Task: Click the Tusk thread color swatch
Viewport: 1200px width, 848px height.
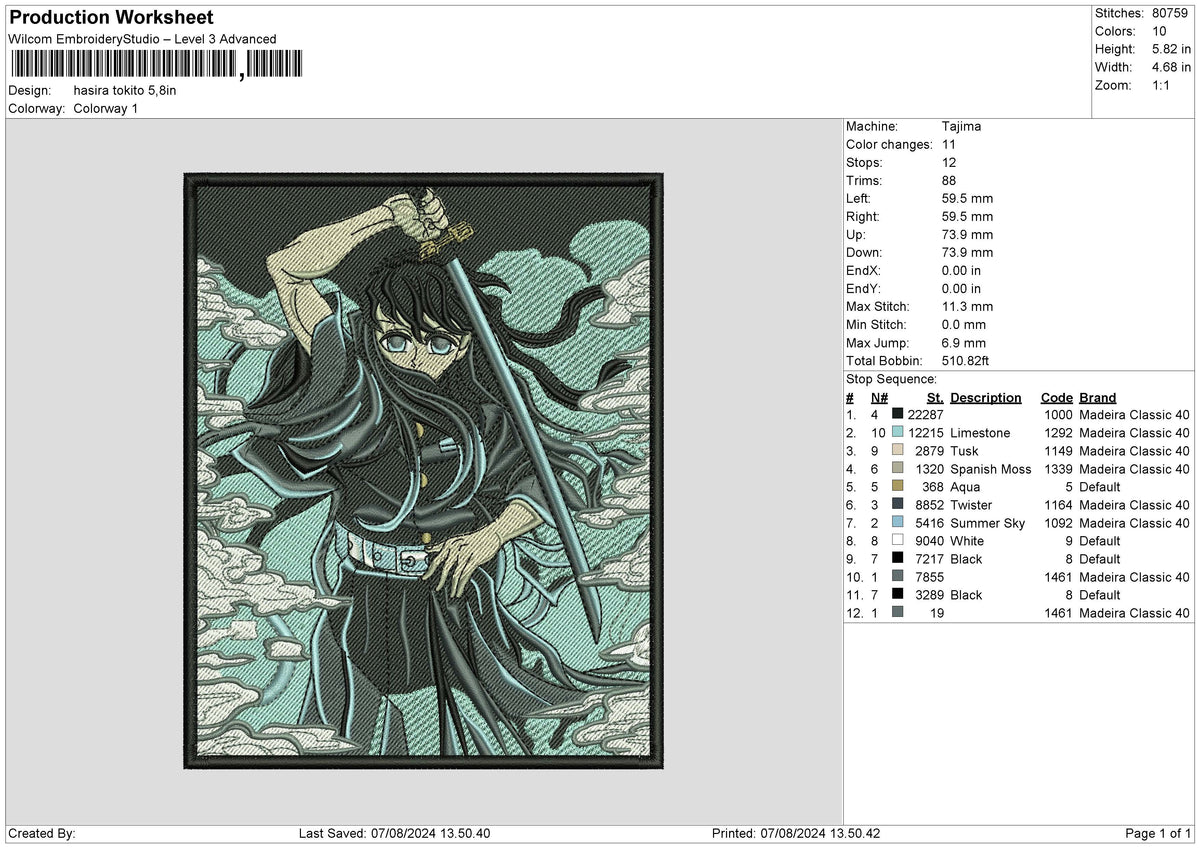Action: tap(897, 450)
